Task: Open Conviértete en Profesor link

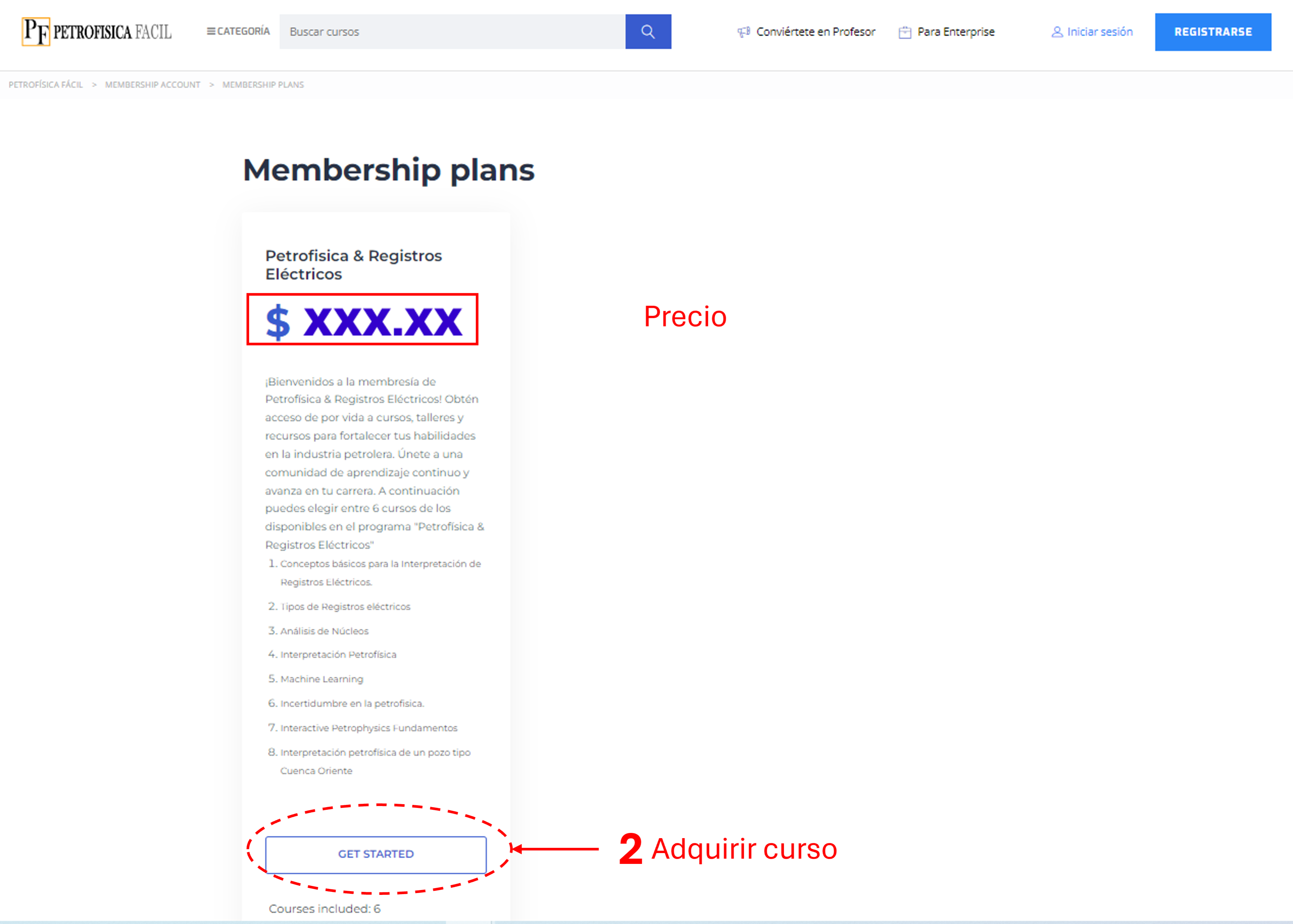Action: point(816,32)
